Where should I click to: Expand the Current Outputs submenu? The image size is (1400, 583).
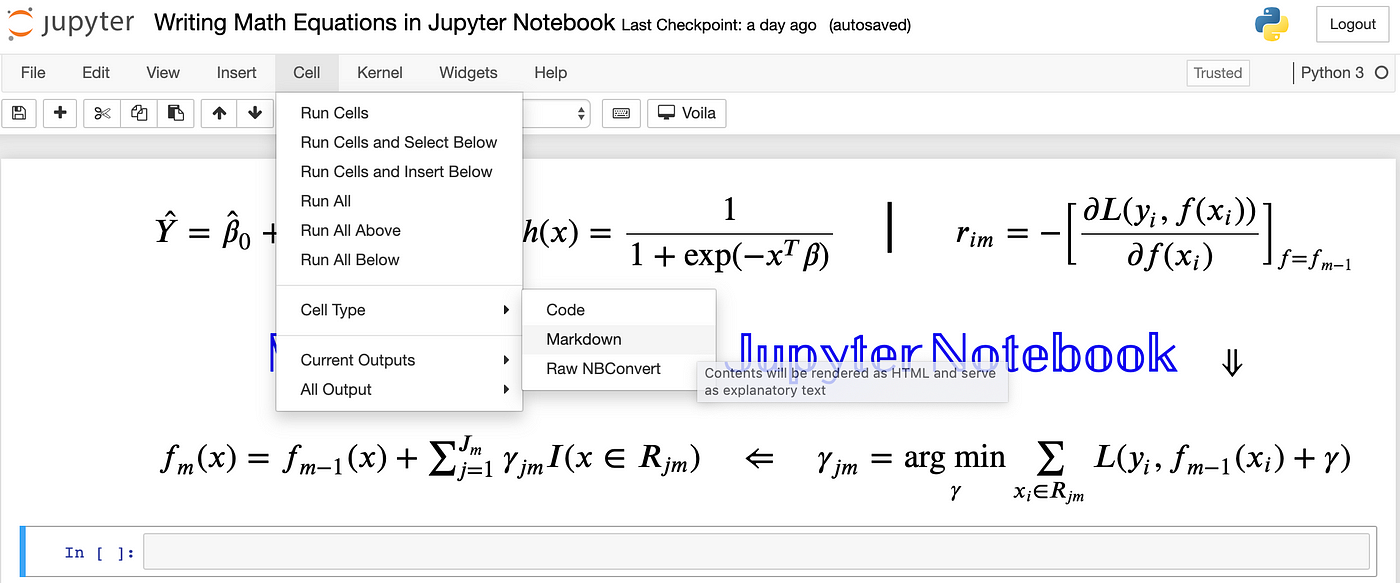coord(399,360)
